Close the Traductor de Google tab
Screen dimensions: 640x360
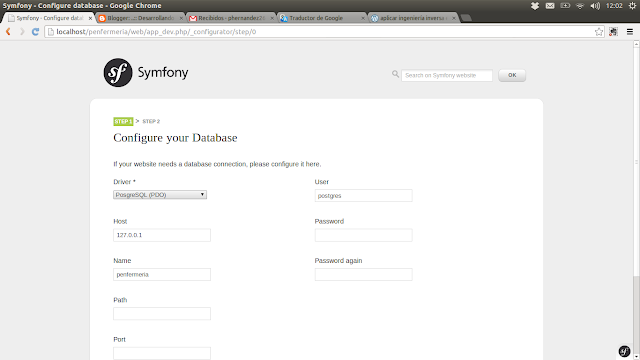pos(363,18)
